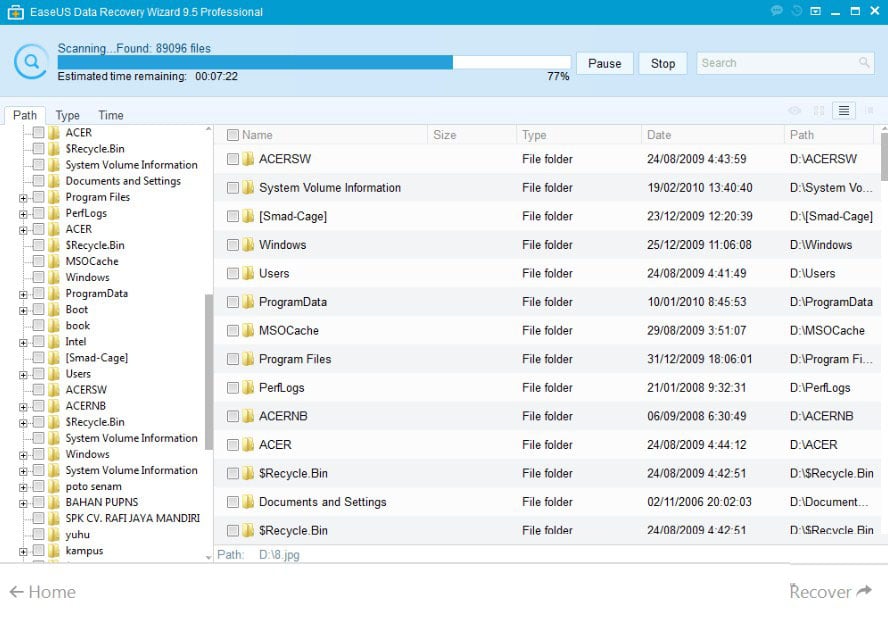Screen dimensions: 888x620
Task: Click the file list vertical scrollbar thumb
Action: [884, 156]
